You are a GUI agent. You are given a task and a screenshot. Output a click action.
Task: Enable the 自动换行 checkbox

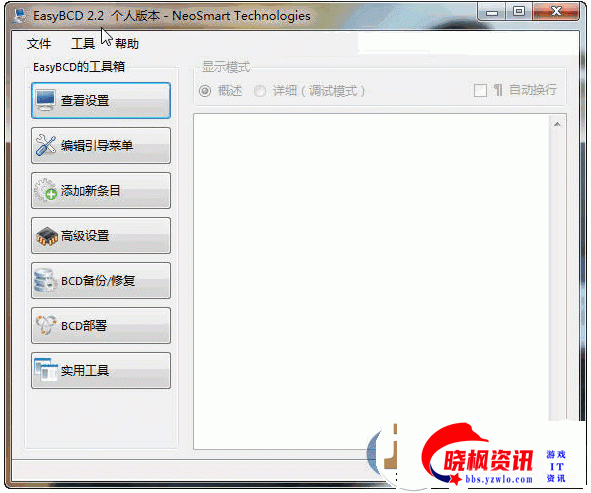pos(480,90)
